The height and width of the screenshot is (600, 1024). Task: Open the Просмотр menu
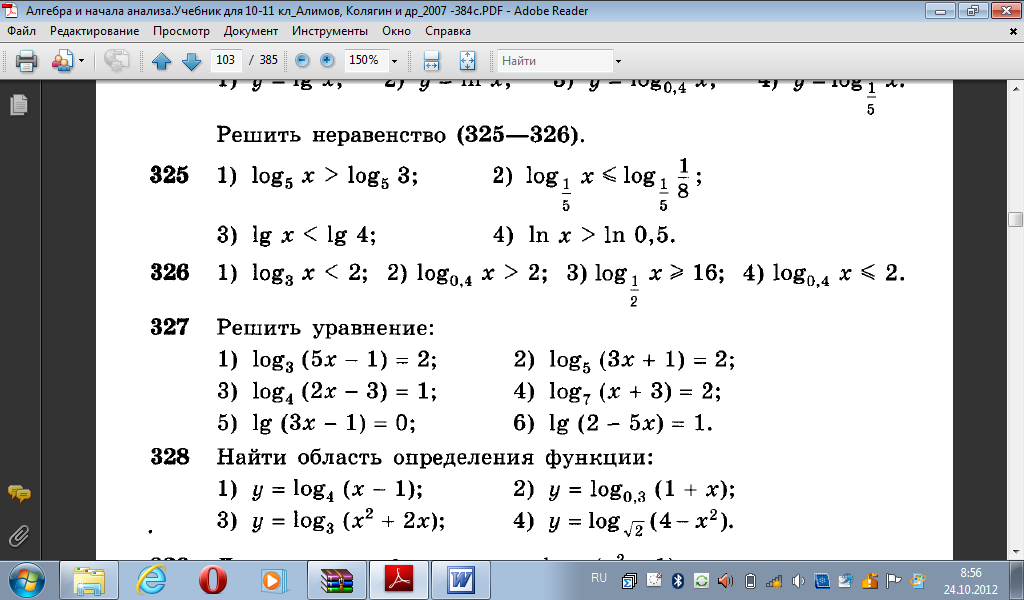click(182, 31)
